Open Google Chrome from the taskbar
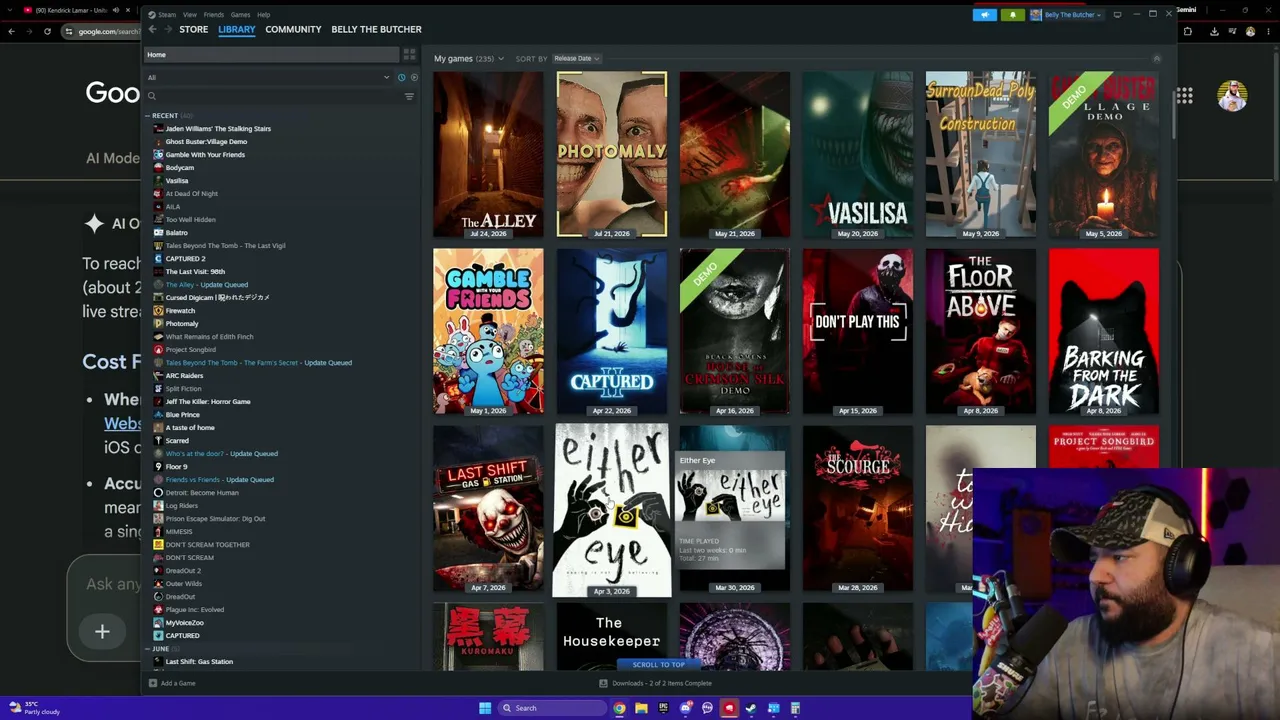This screenshot has width=1280, height=720. [620, 708]
